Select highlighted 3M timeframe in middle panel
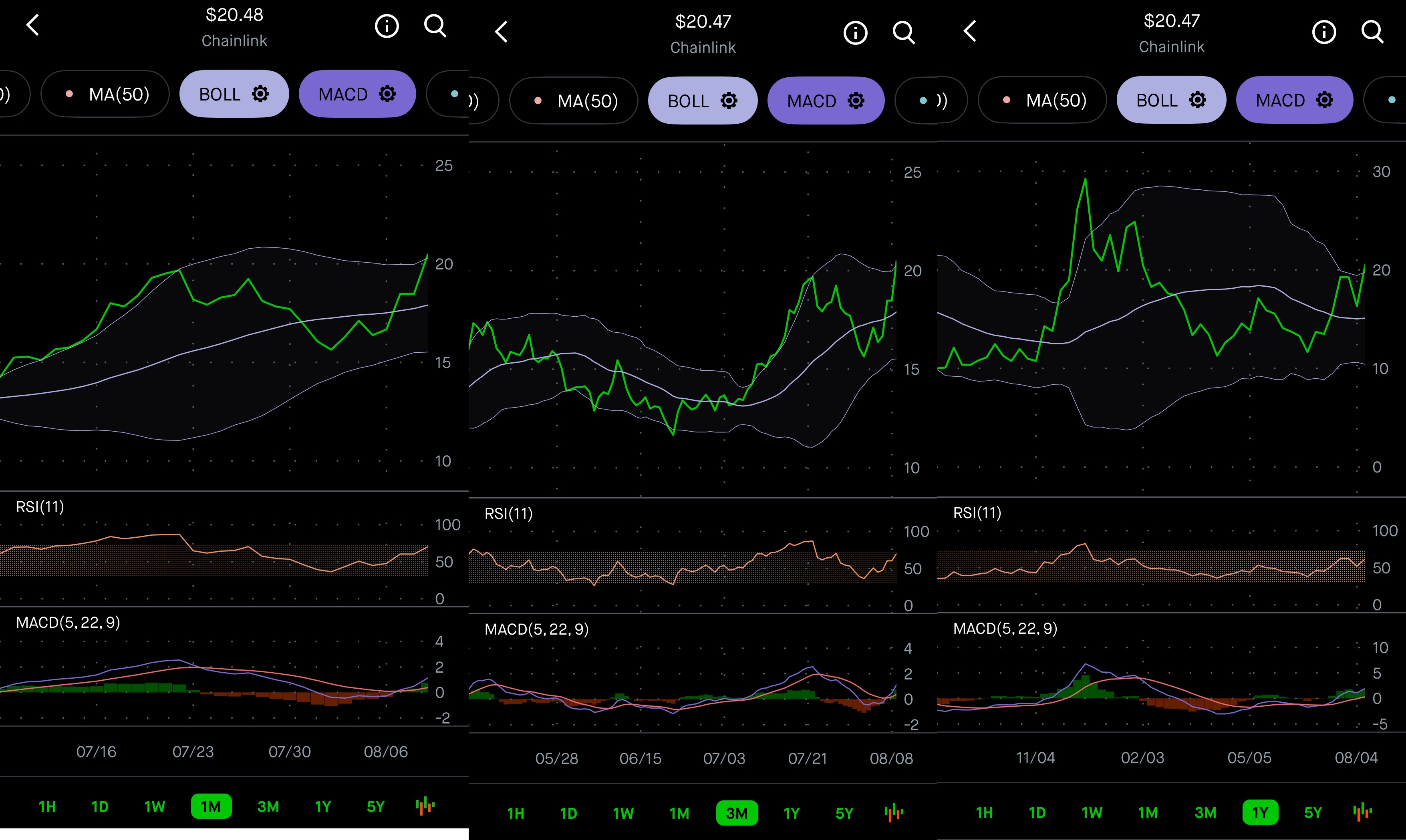The height and width of the screenshot is (840, 1406). pyautogui.click(x=737, y=813)
